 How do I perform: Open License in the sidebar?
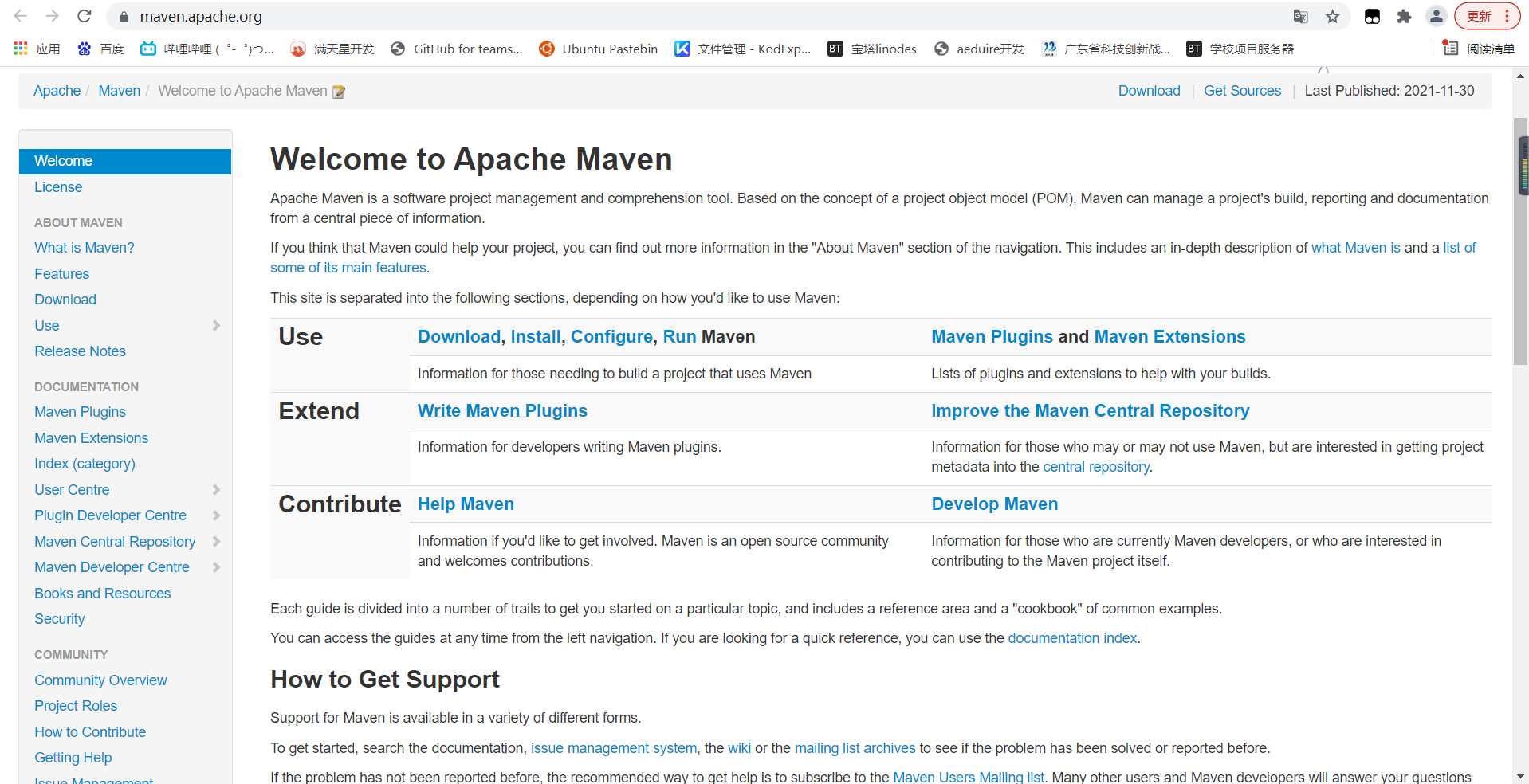coord(58,187)
